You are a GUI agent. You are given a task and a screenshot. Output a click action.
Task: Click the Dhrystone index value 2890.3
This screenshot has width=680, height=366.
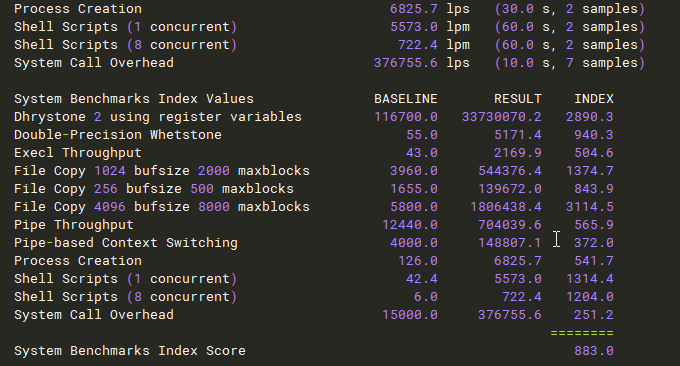point(589,117)
